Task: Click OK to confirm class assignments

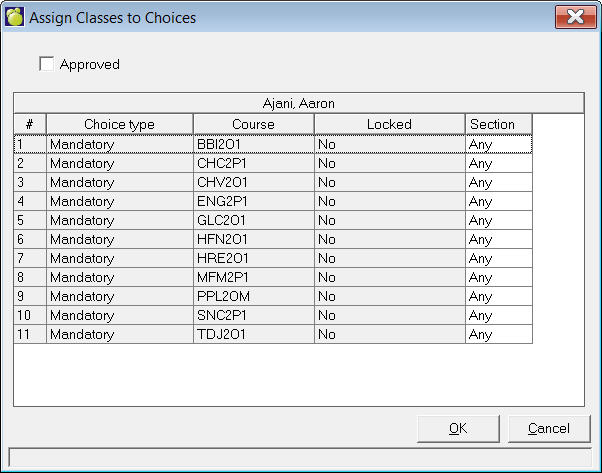Action: click(458, 428)
